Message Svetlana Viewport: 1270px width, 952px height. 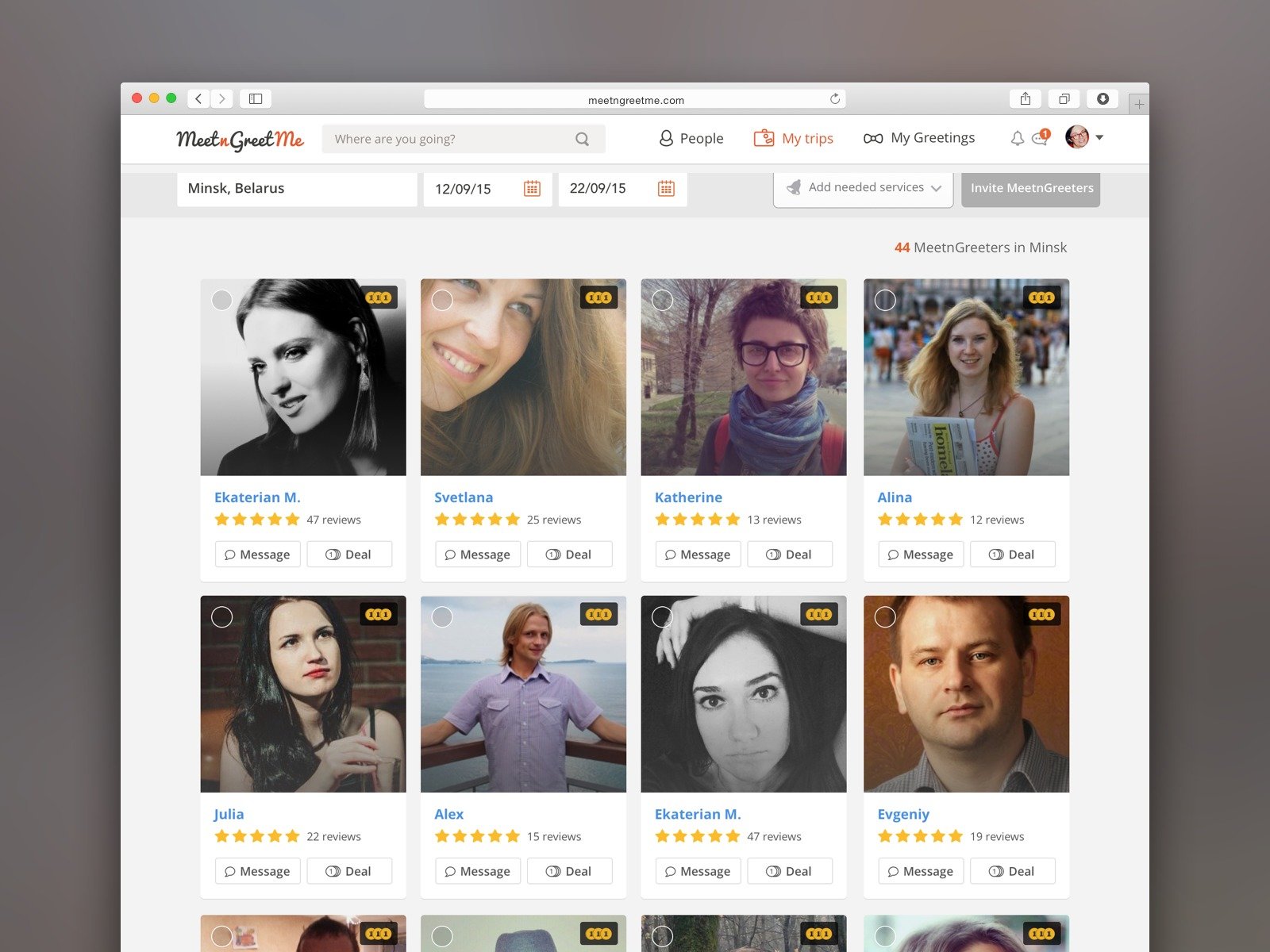[x=478, y=554]
